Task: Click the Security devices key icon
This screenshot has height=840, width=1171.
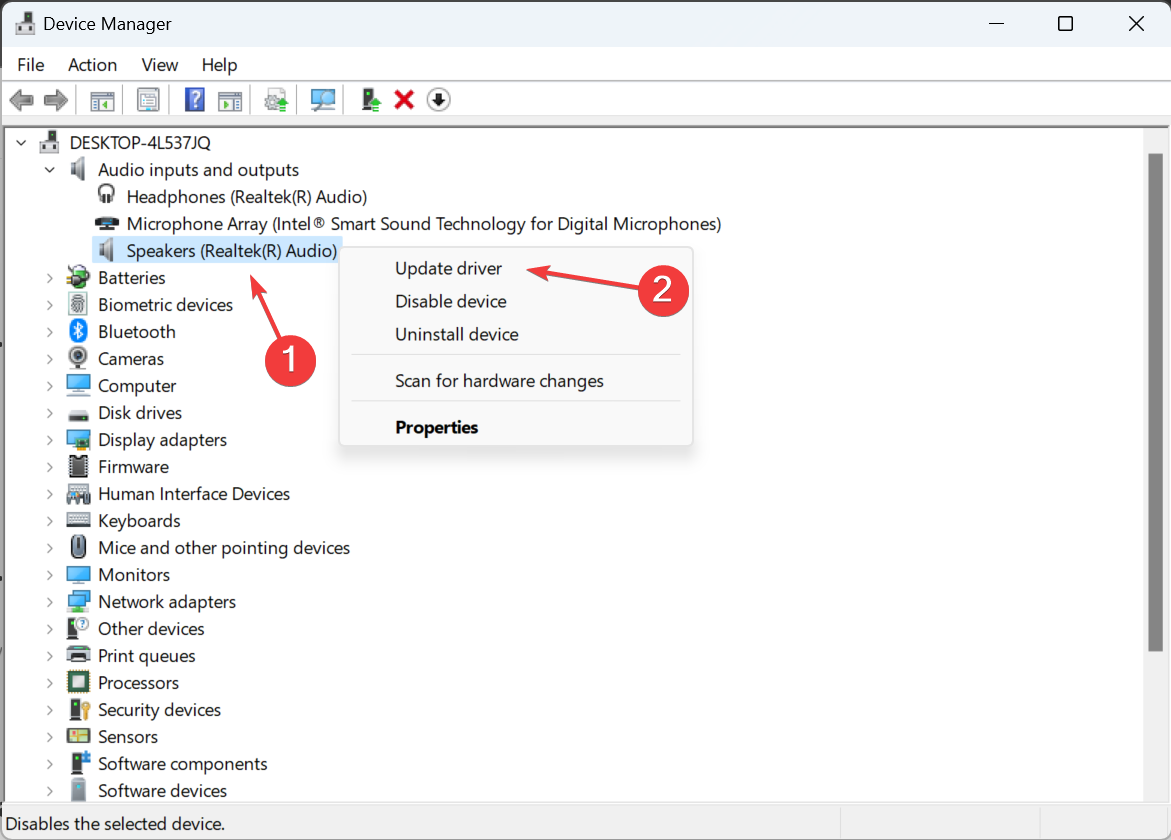Action: pos(78,709)
